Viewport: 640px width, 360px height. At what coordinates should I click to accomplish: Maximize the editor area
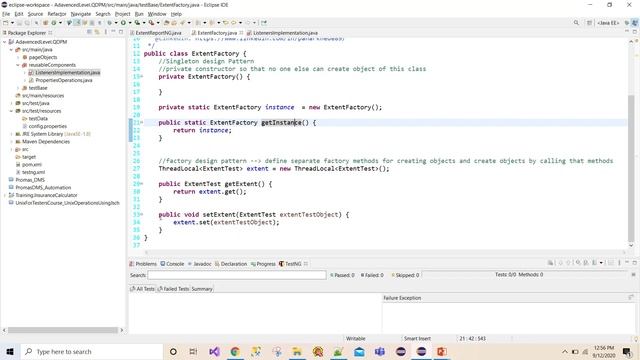(635, 32)
